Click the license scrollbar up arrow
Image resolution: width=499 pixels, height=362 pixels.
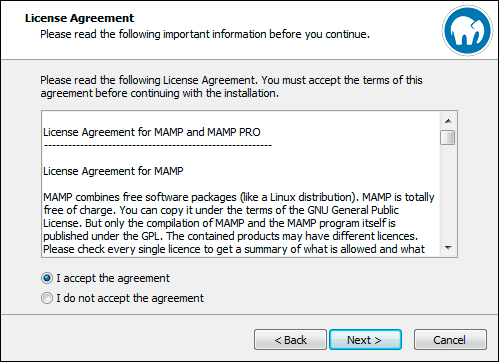click(448, 121)
